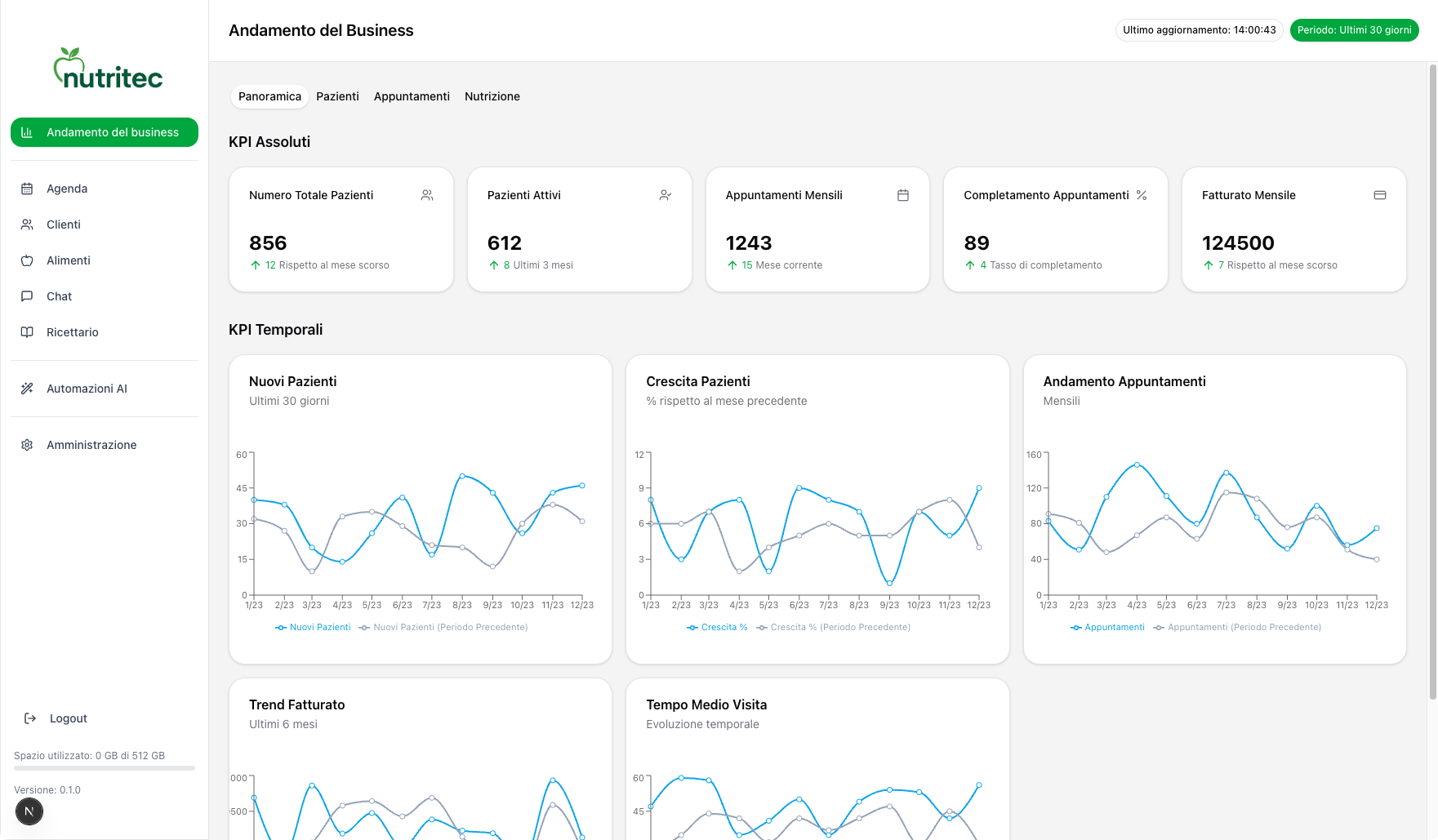Click up arrow beside 15 Mese corrente
The image size is (1438, 840).
coord(732,265)
